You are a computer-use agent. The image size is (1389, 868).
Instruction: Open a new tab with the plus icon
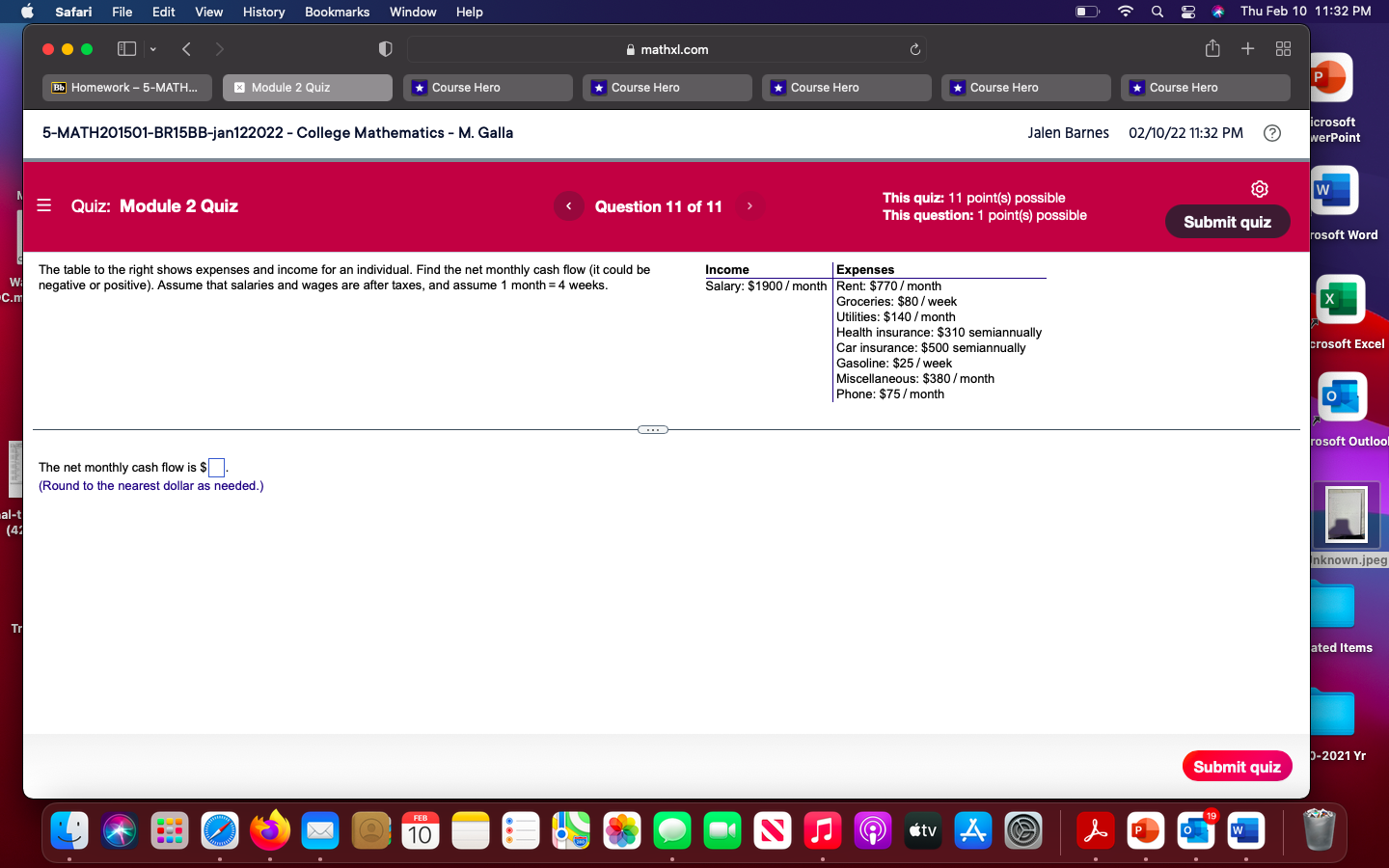[x=1247, y=48]
